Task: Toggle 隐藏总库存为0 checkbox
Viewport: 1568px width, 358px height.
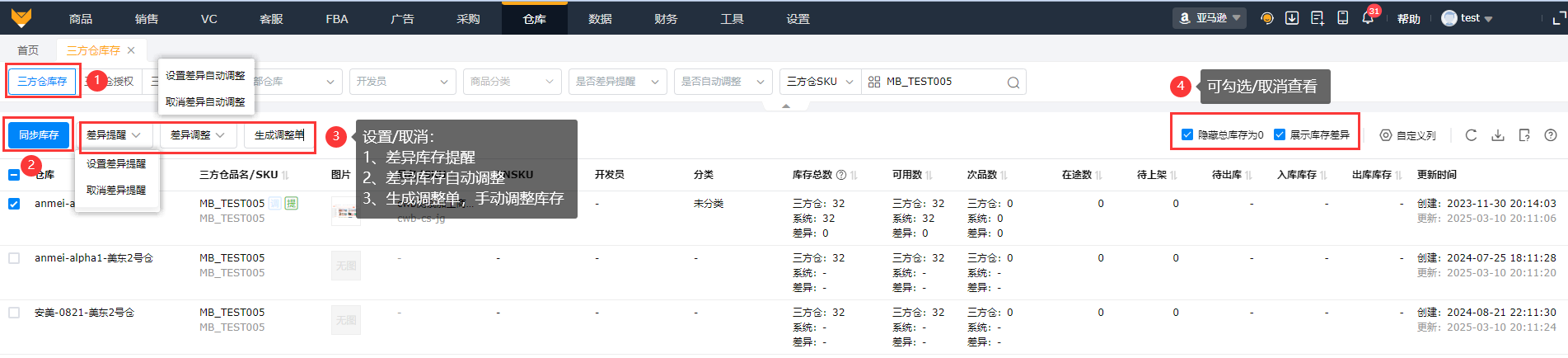Action: (x=1187, y=134)
